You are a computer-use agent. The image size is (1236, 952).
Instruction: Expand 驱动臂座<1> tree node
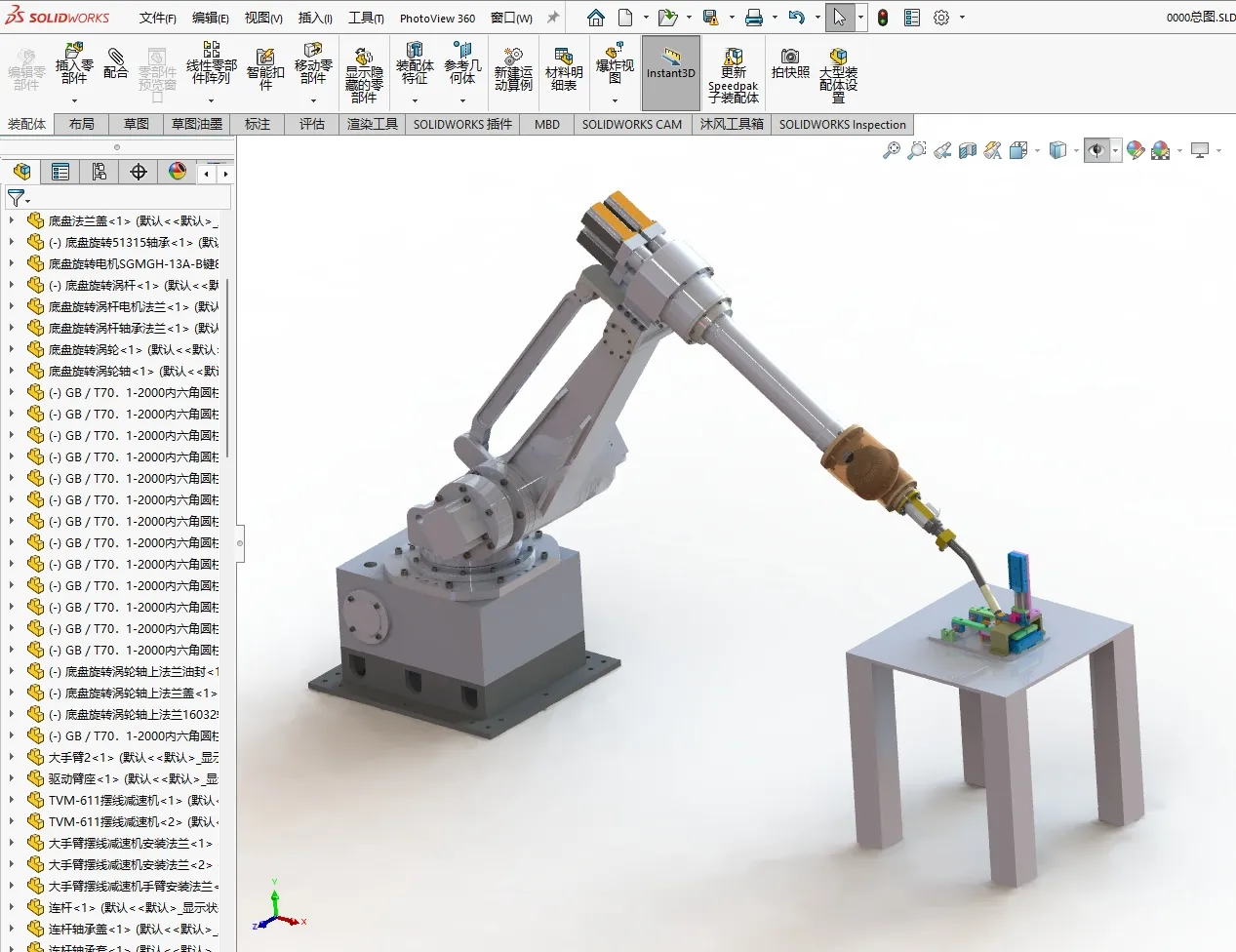(x=11, y=778)
